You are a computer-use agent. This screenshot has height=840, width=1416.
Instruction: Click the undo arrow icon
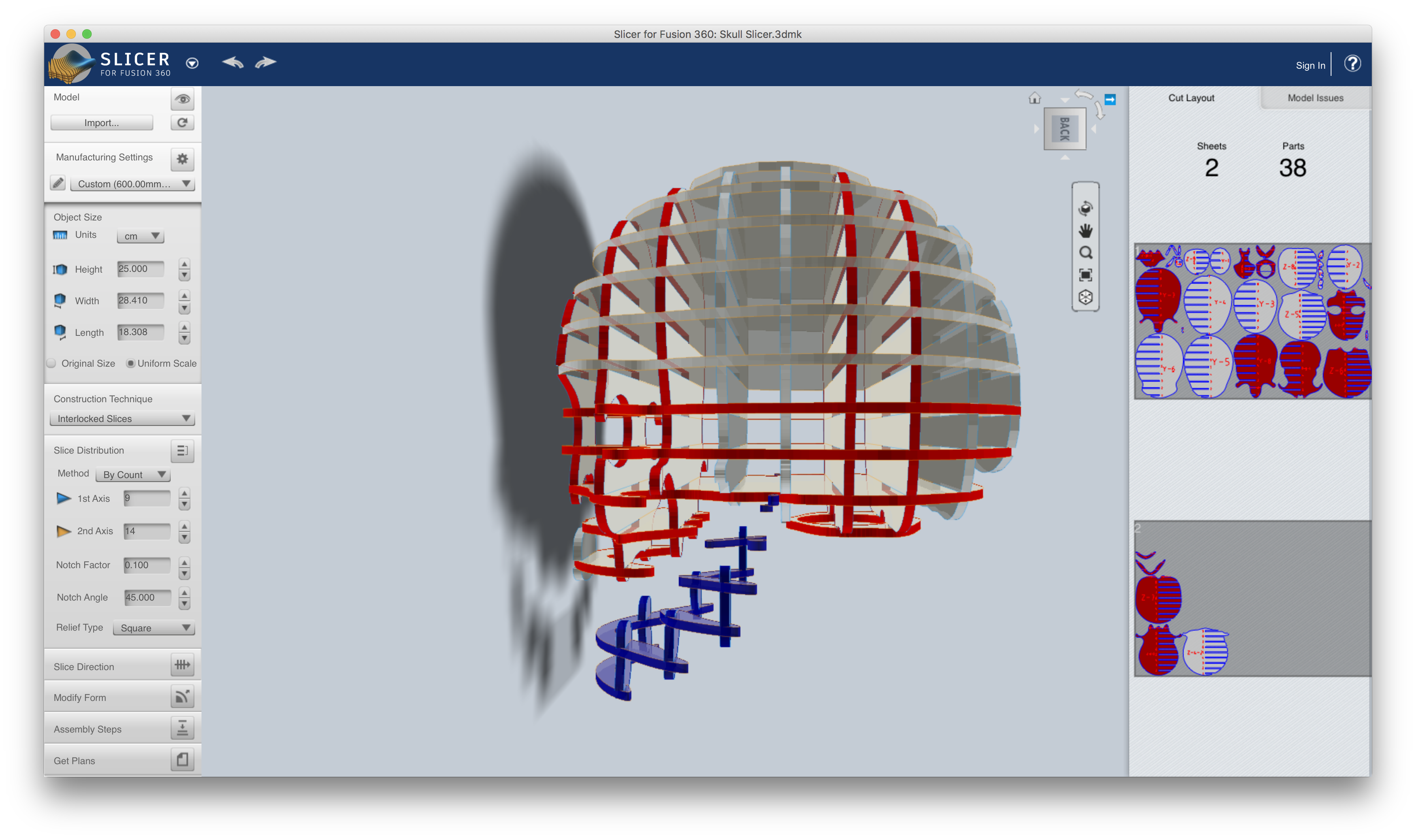coord(233,63)
